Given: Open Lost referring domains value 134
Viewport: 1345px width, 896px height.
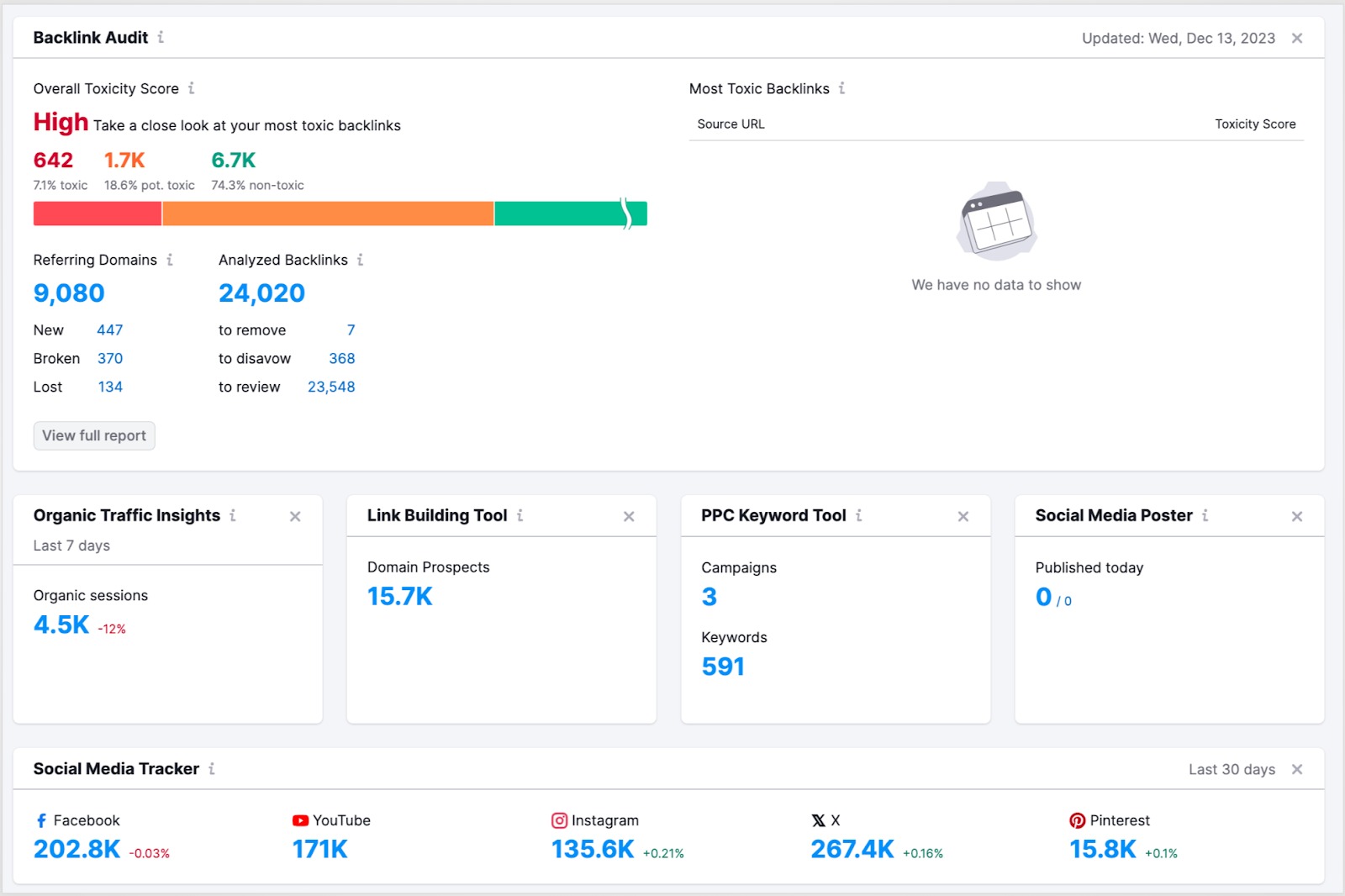Looking at the screenshot, I should click(110, 387).
